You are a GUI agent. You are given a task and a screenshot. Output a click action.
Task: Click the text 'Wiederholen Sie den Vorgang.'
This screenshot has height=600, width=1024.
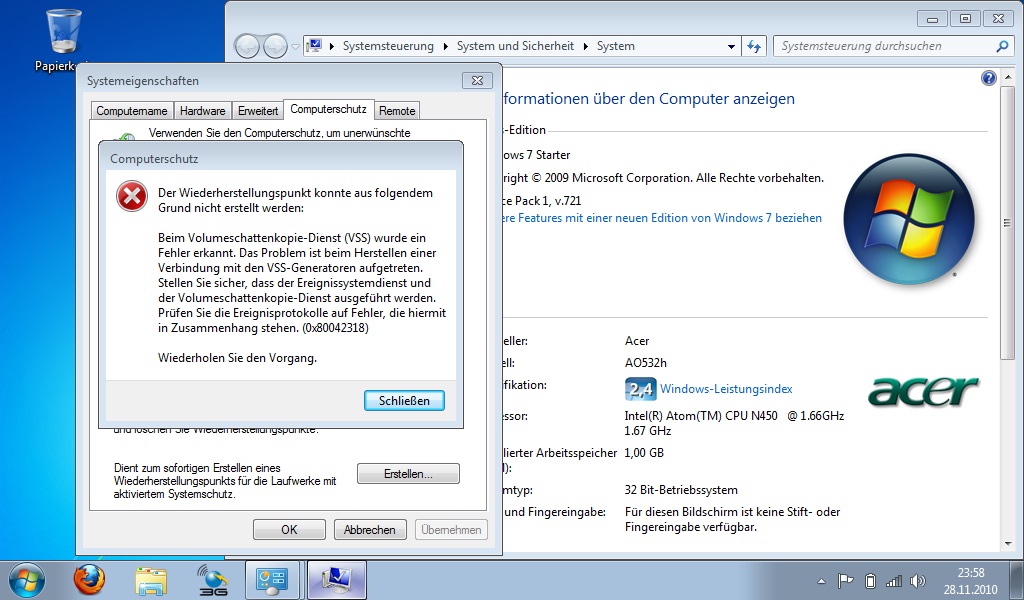pyautogui.click(x=237, y=358)
